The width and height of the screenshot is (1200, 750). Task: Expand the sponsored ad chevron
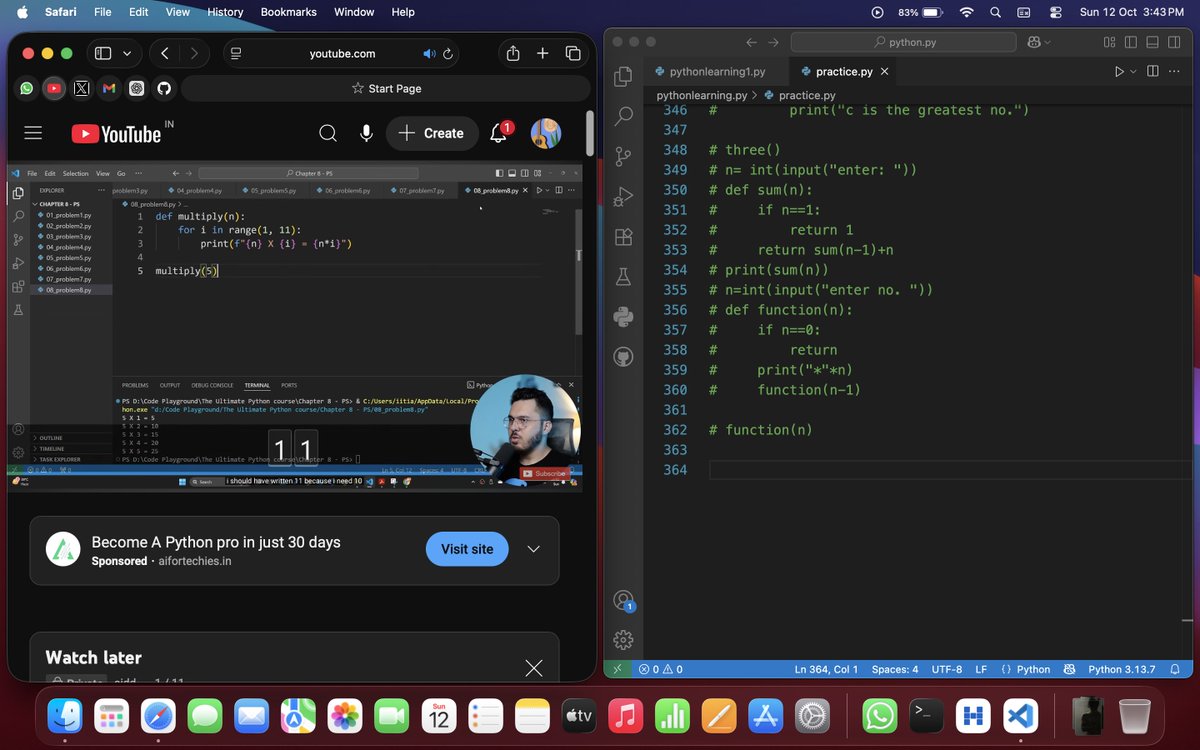tap(533, 549)
